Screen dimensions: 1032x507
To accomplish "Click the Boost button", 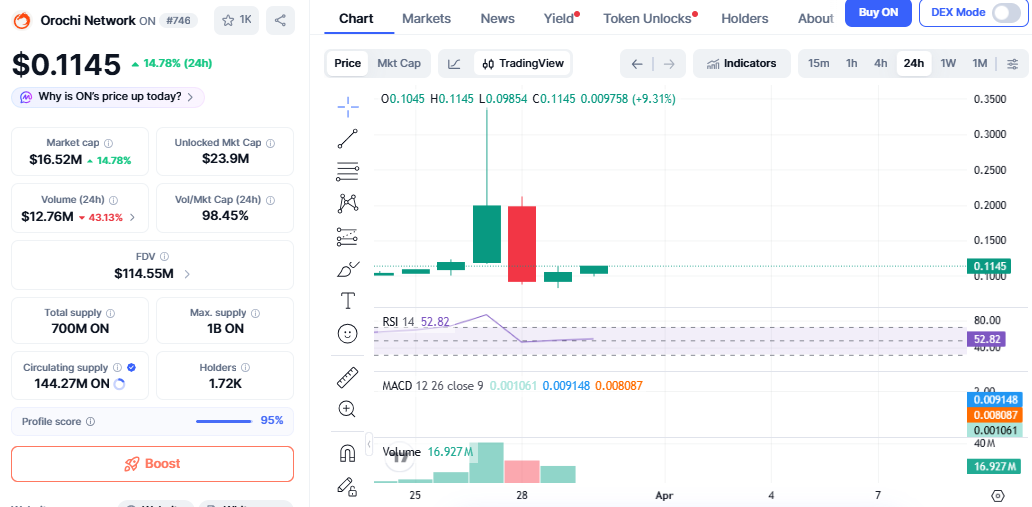I will click(x=153, y=464).
